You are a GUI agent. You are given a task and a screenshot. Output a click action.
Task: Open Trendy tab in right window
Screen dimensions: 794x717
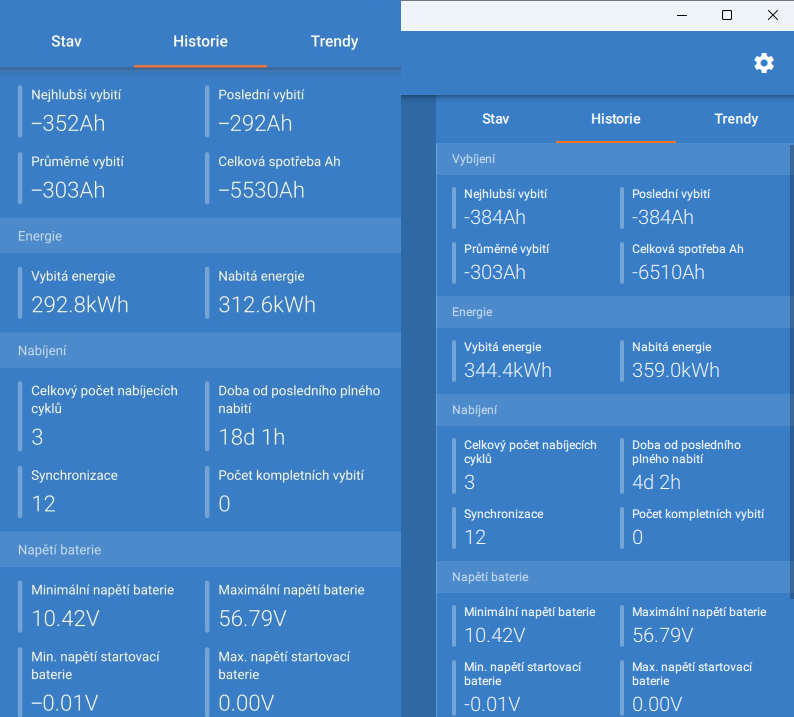(736, 119)
